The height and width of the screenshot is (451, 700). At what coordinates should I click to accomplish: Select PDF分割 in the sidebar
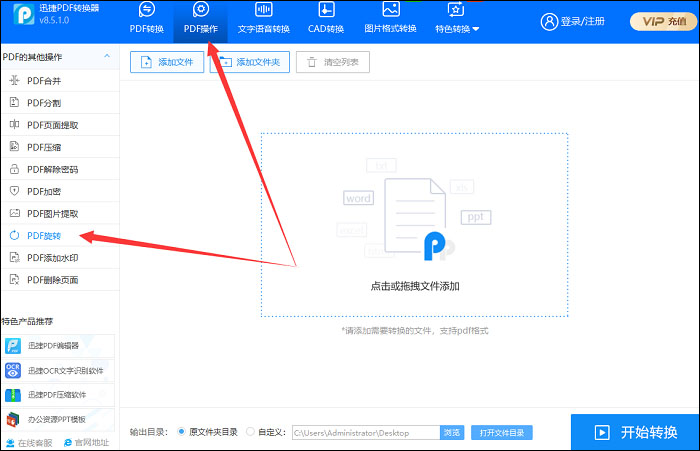pos(60,103)
